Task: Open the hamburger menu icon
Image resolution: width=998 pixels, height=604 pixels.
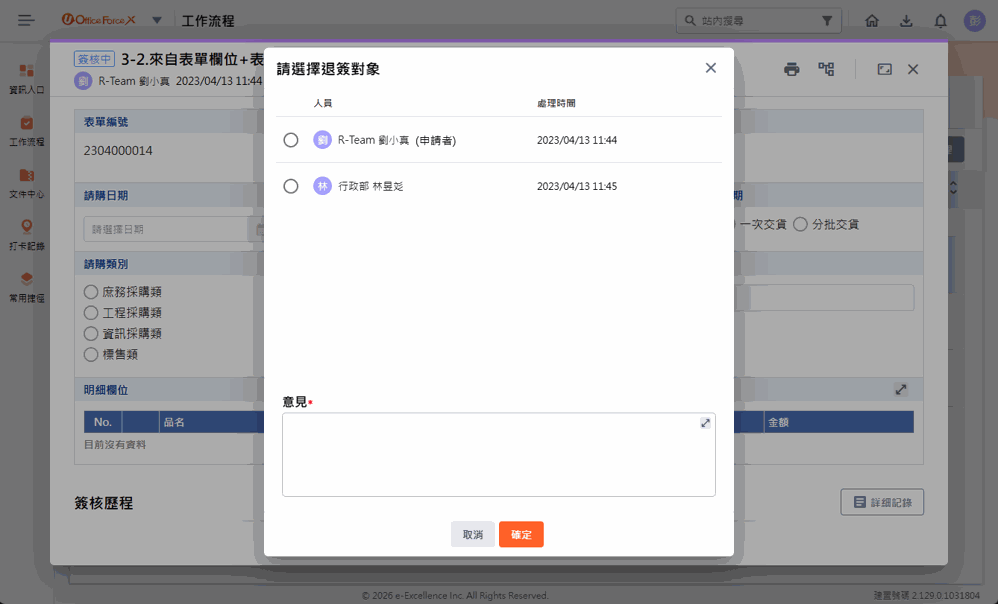Action: pyautogui.click(x=26, y=21)
